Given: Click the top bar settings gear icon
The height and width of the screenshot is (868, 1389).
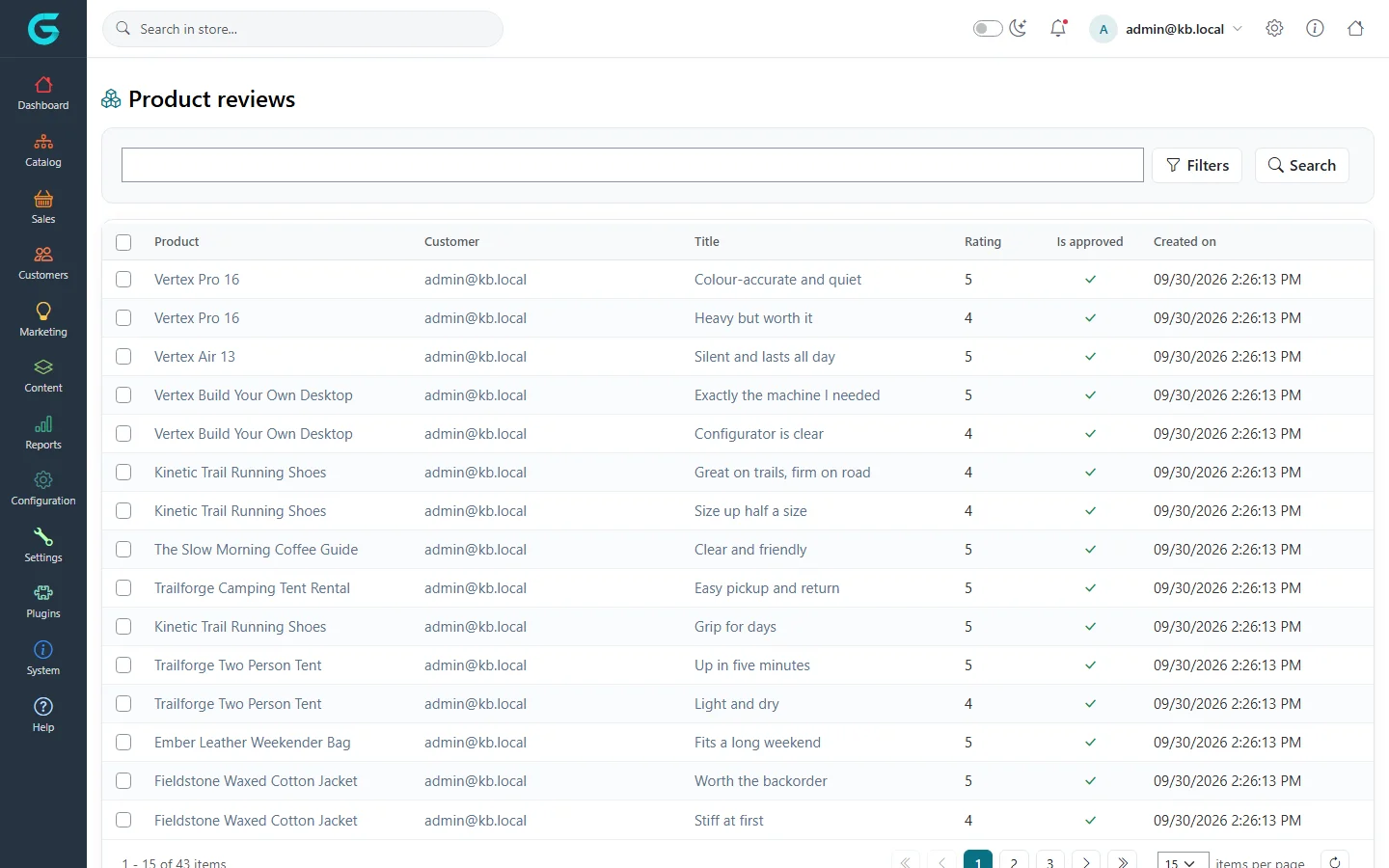Looking at the screenshot, I should (x=1274, y=28).
